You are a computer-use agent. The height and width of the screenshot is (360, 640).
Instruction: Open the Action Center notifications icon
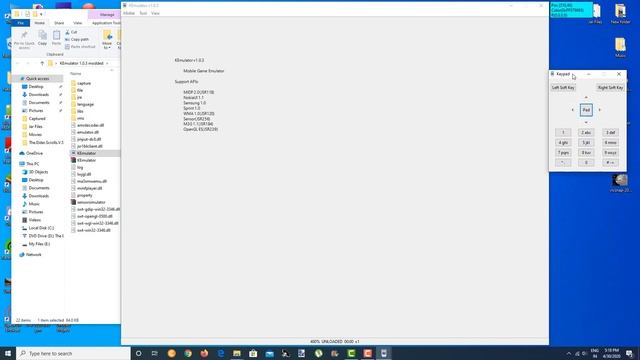[629, 353]
